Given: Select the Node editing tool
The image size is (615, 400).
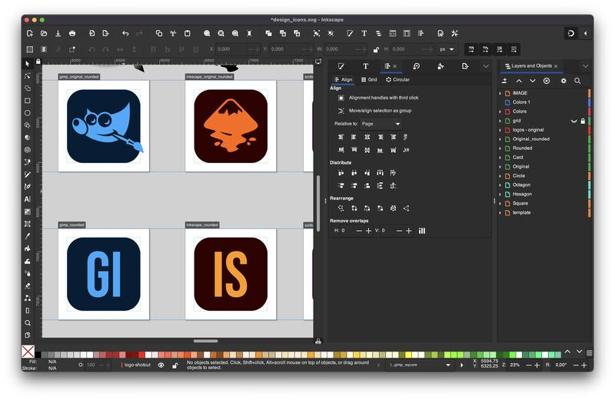Looking at the screenshot, I should (27, 76).
